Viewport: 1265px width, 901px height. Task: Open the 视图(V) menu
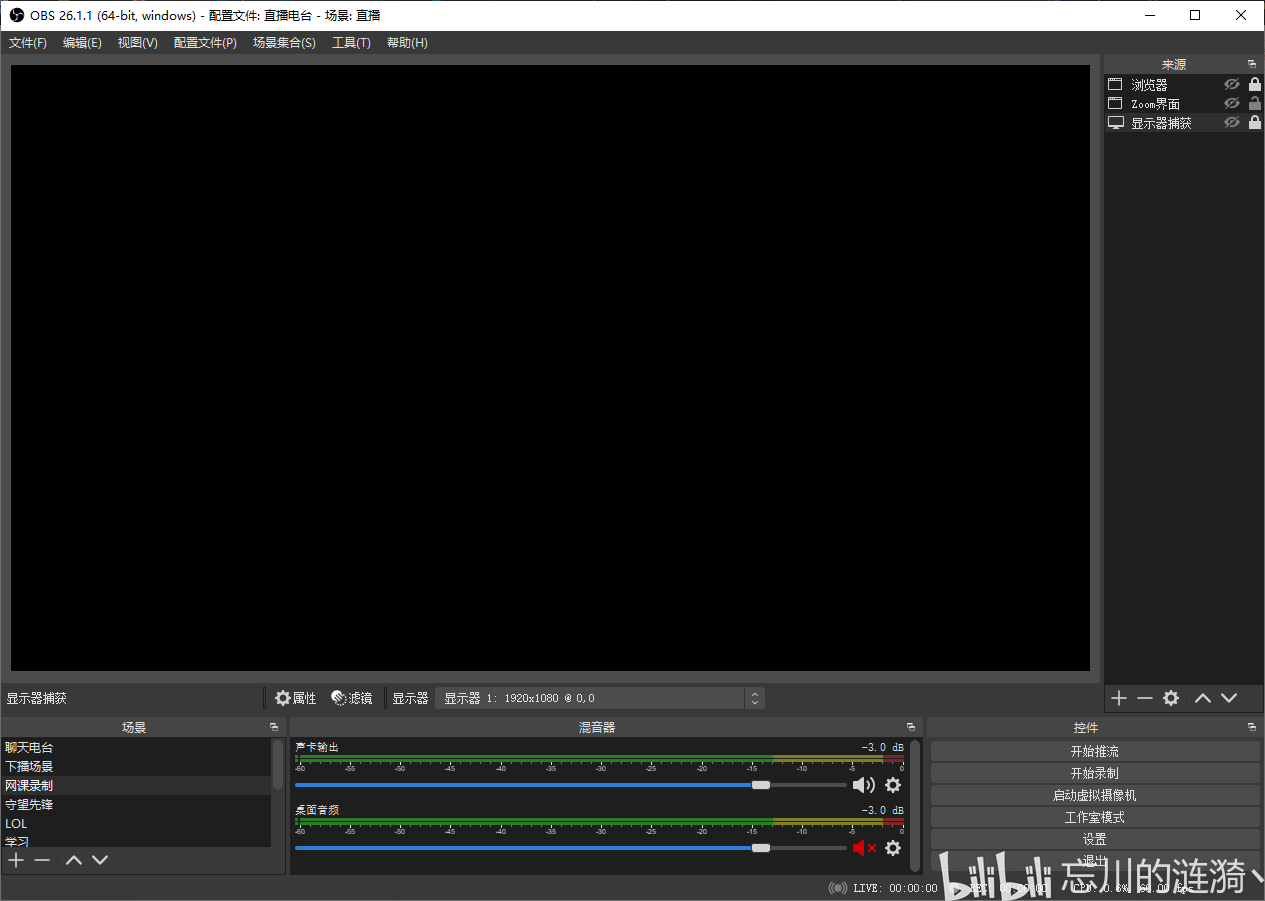pyautogui.click(x=137, y=43)
